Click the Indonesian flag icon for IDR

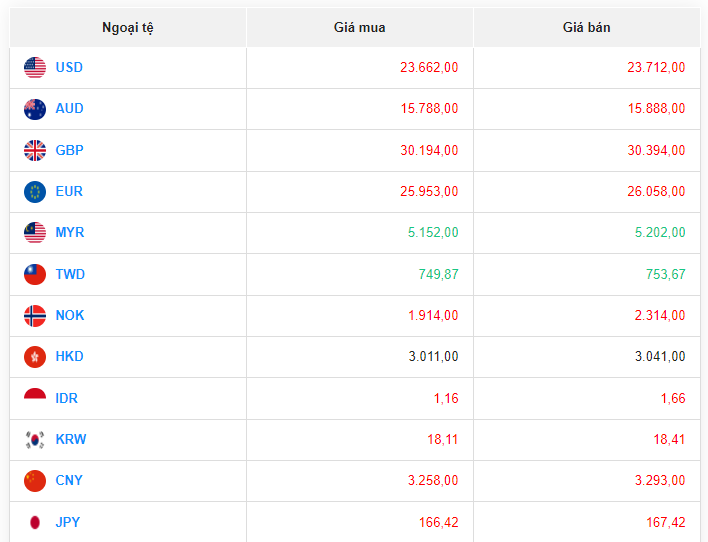tap(35, 394)
